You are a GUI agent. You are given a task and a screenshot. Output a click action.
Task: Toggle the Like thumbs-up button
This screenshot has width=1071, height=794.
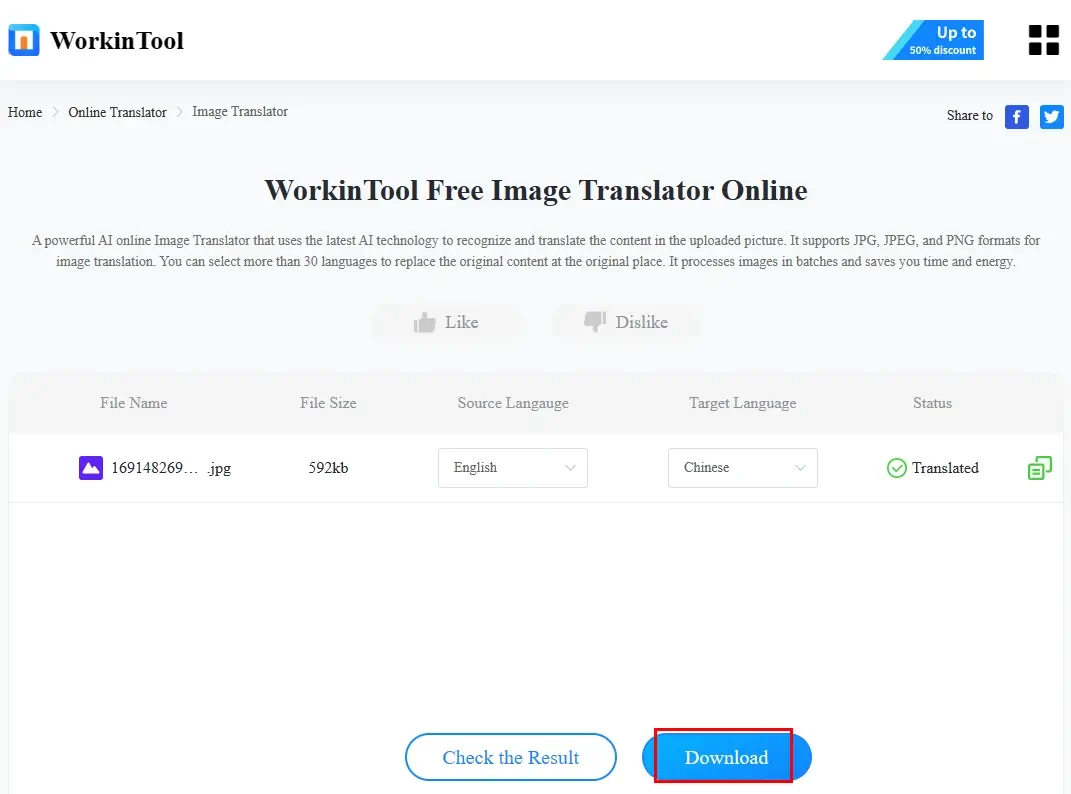447,322
